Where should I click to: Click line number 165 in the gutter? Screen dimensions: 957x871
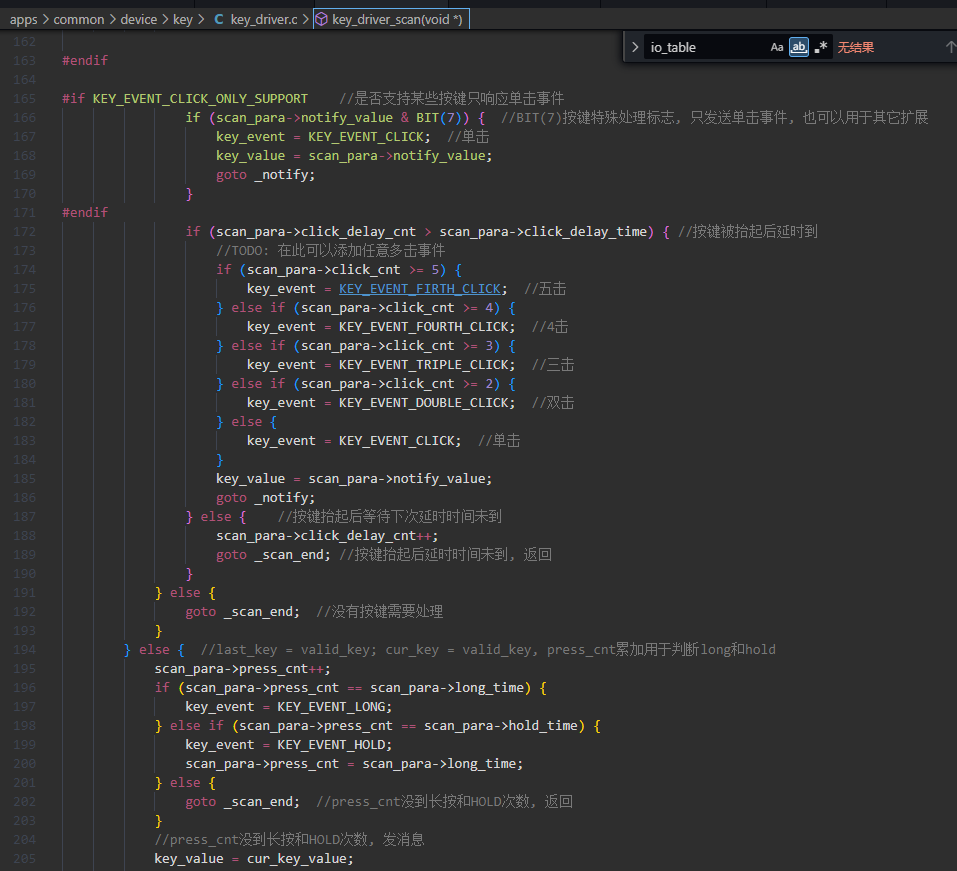pos(24,98)
